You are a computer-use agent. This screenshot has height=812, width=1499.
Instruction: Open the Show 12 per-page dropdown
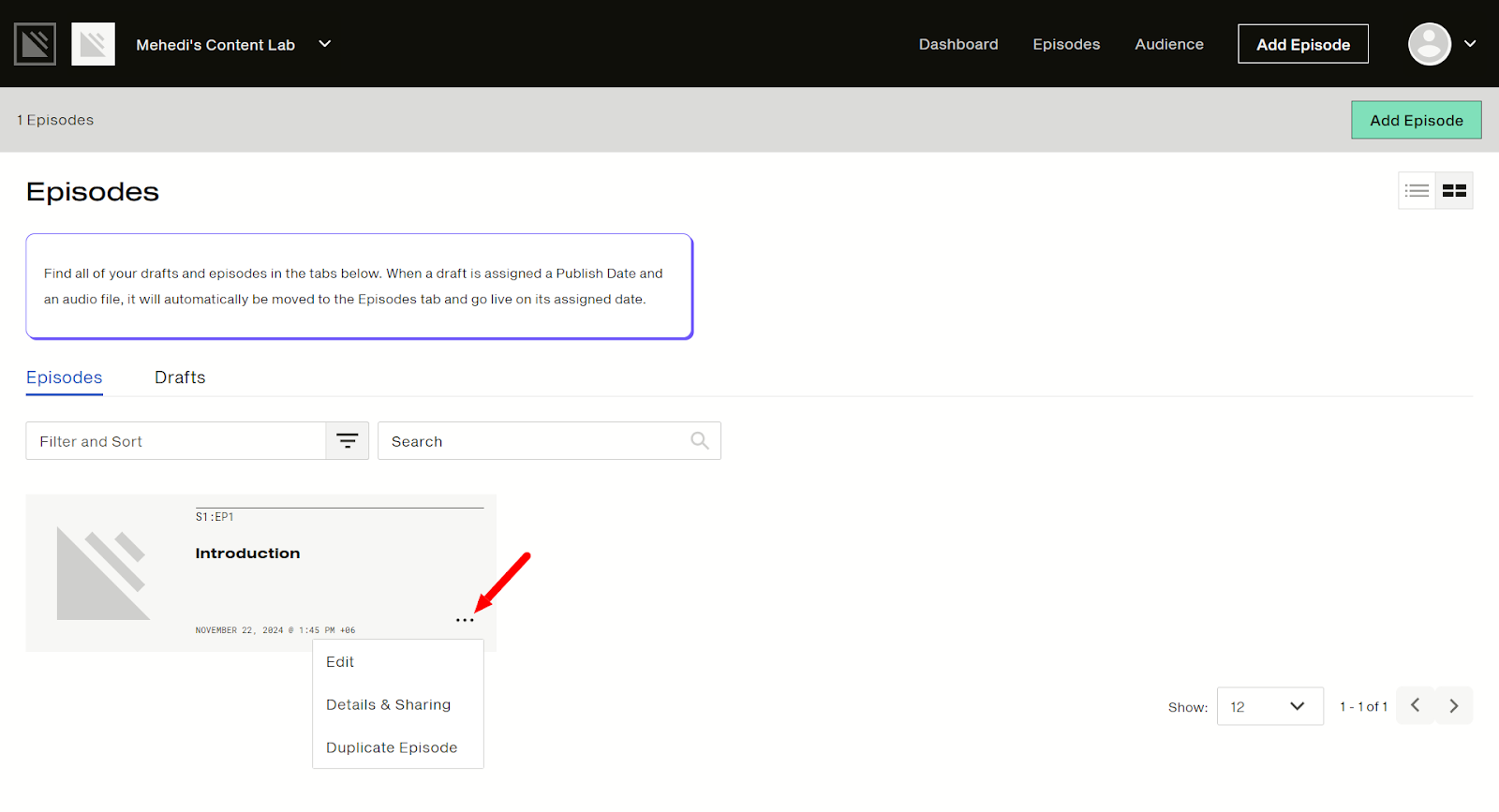(x=1270, y=706)
